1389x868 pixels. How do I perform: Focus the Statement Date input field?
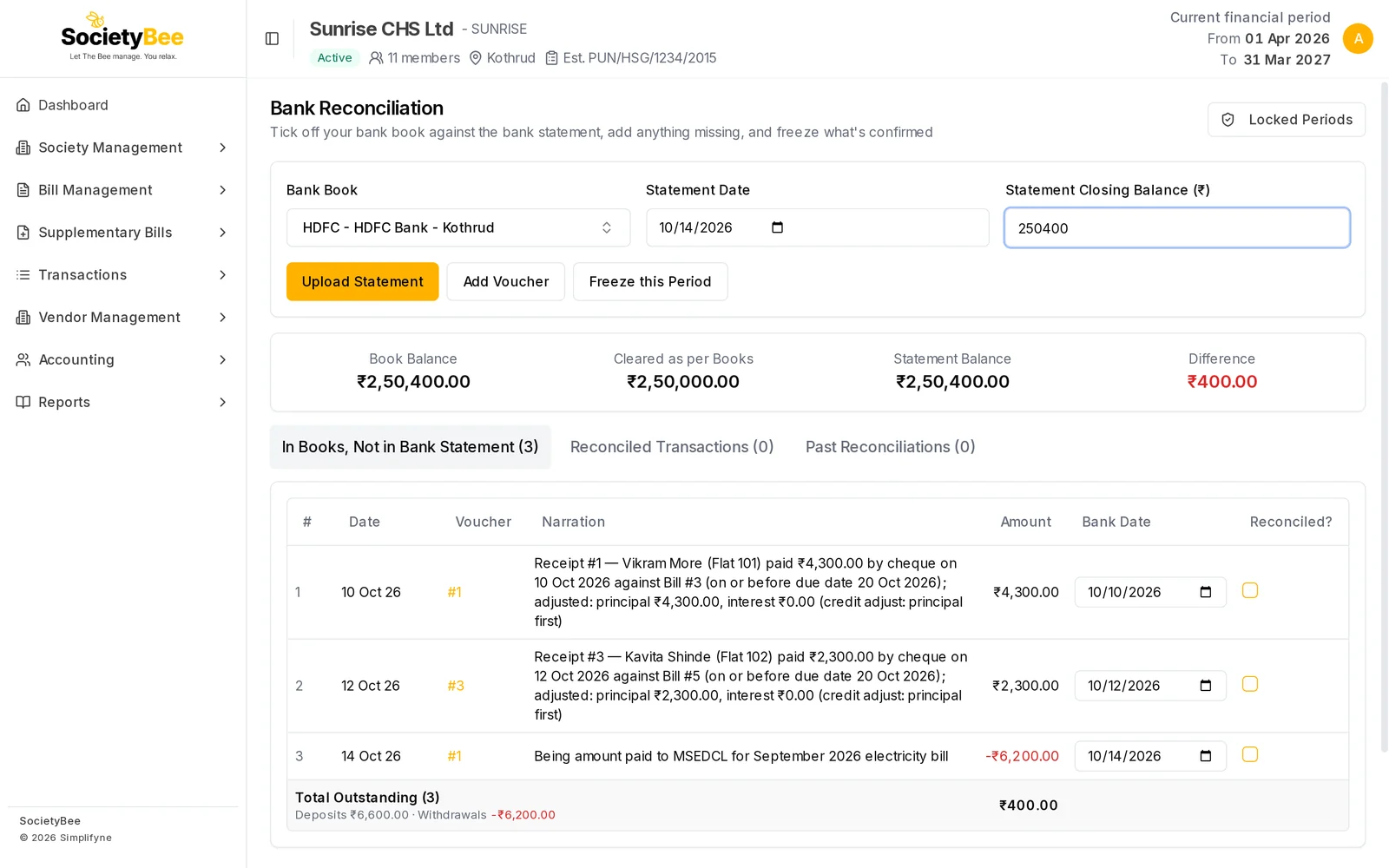pos(818,227)
